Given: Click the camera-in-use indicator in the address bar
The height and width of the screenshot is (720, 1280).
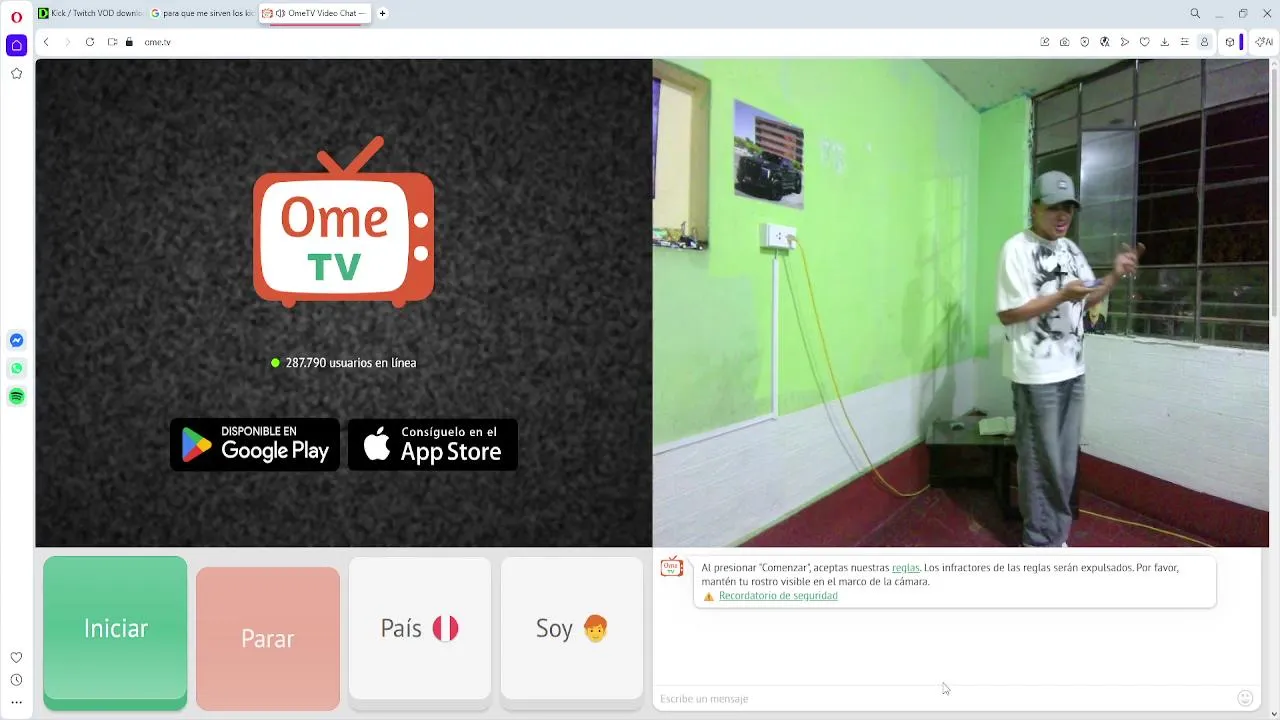Looking at the screenshot, I should 112,42.
